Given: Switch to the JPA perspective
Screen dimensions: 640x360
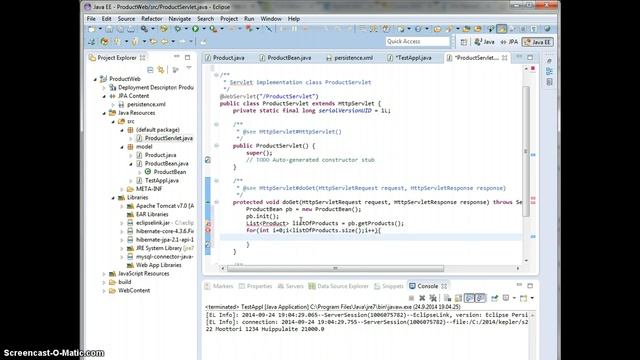Looking at the screenshot, I should pos(509,42).
